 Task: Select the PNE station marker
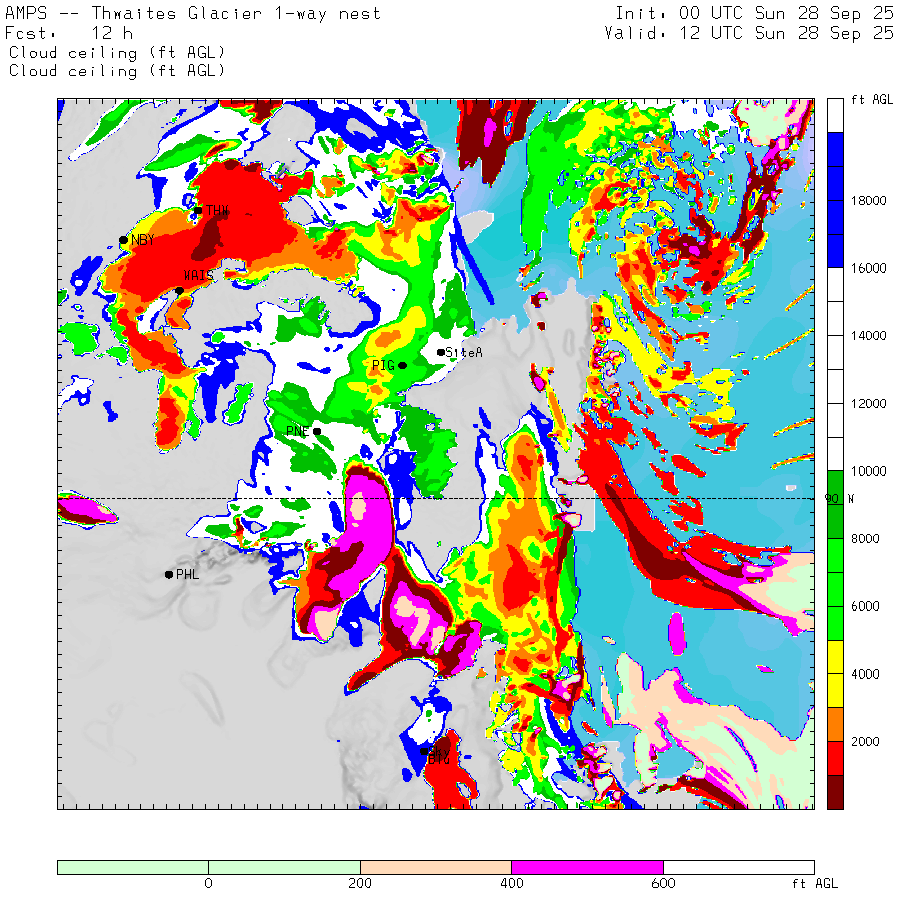pos(317,432)
